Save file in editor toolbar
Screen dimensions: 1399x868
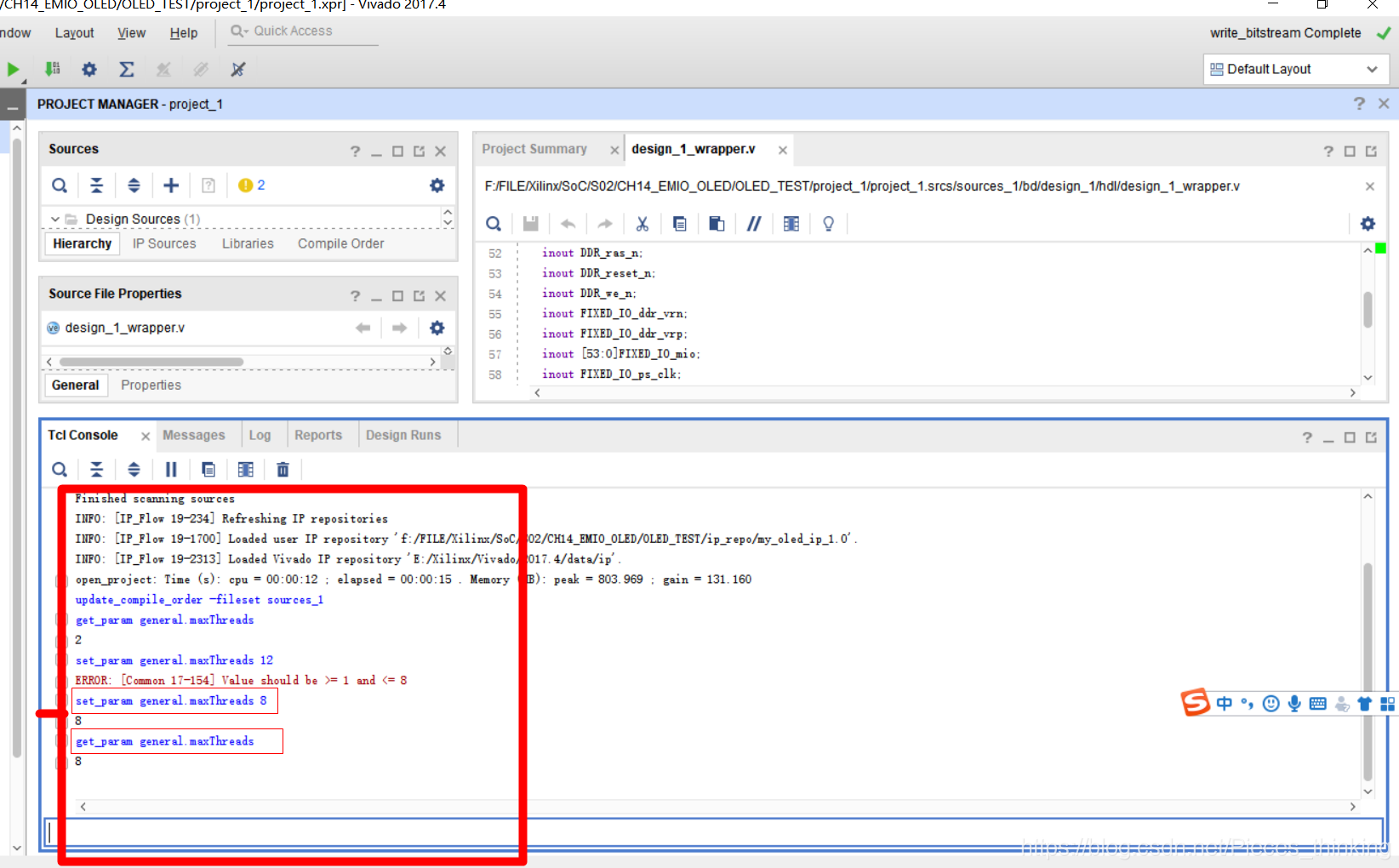(x=530, y=224)
